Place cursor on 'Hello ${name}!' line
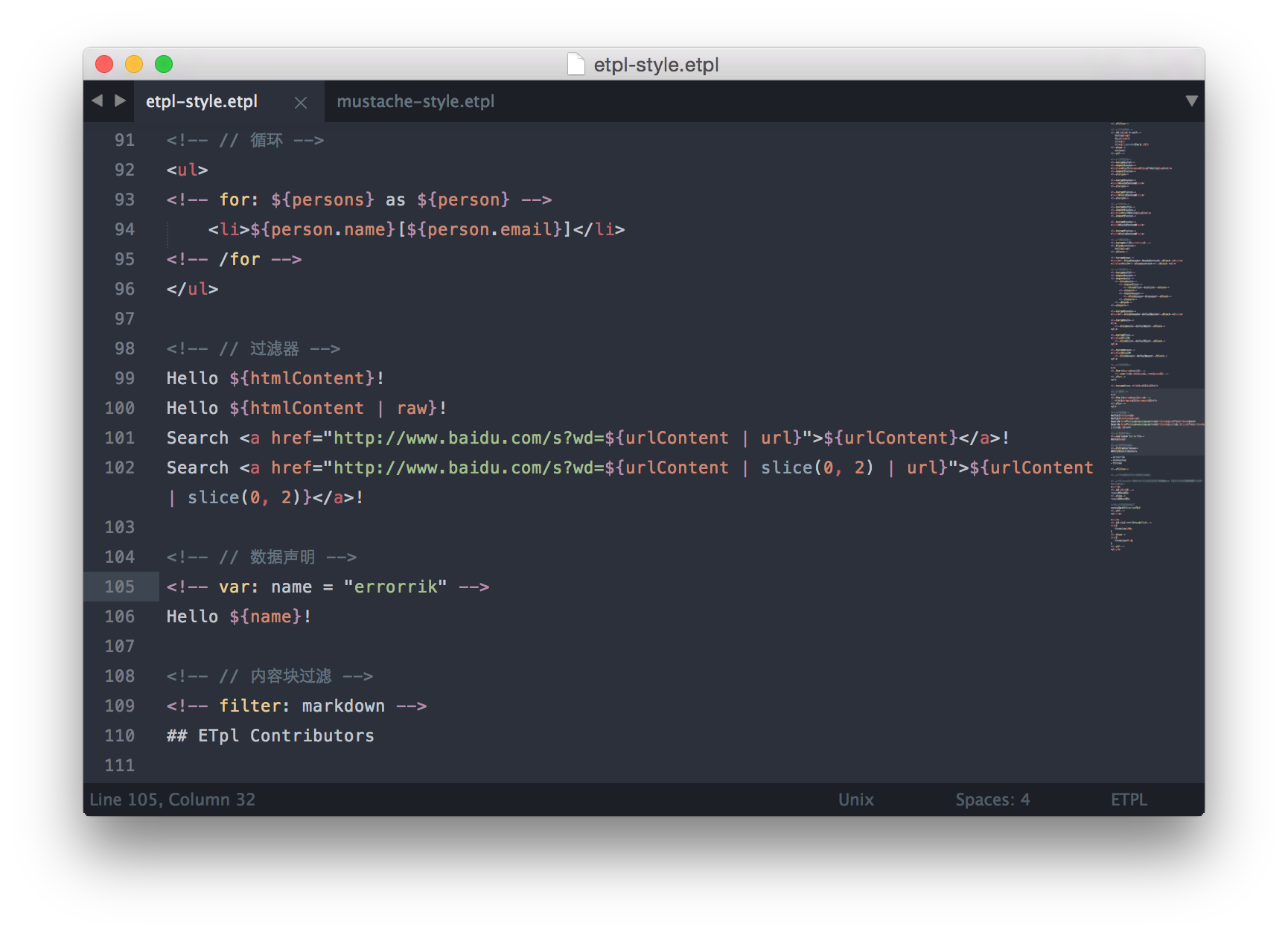The image size is (1288, 935). (x=239, y=616)
